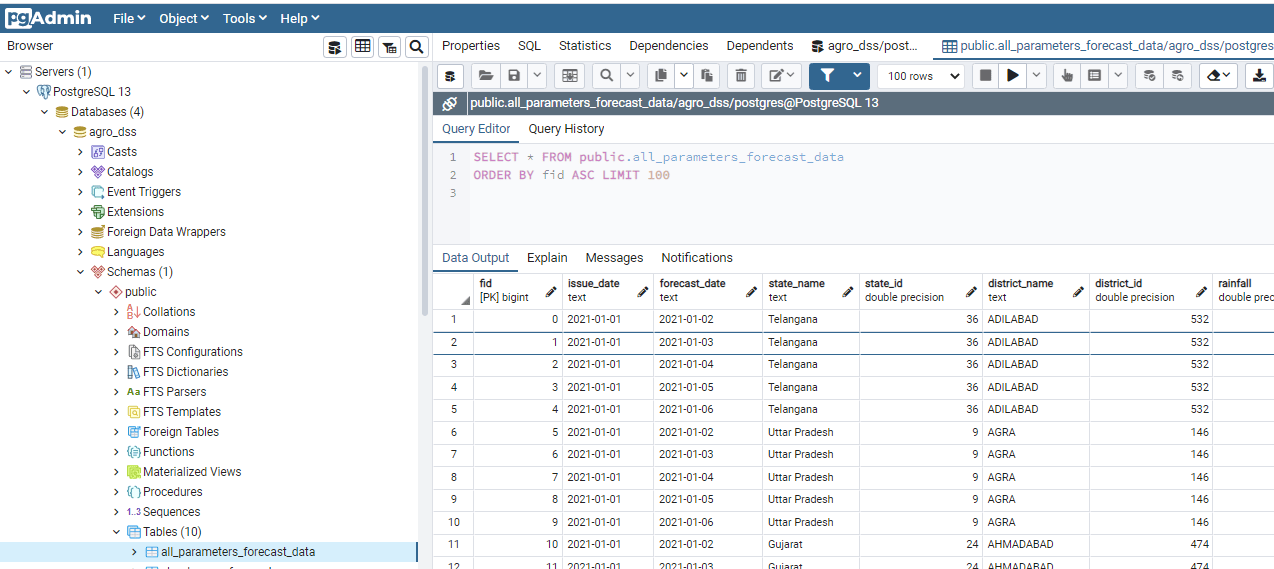This screenshot has height=569, width=1274.
Task: Switch to the Properties tab
Action: (x=471, y=46)
